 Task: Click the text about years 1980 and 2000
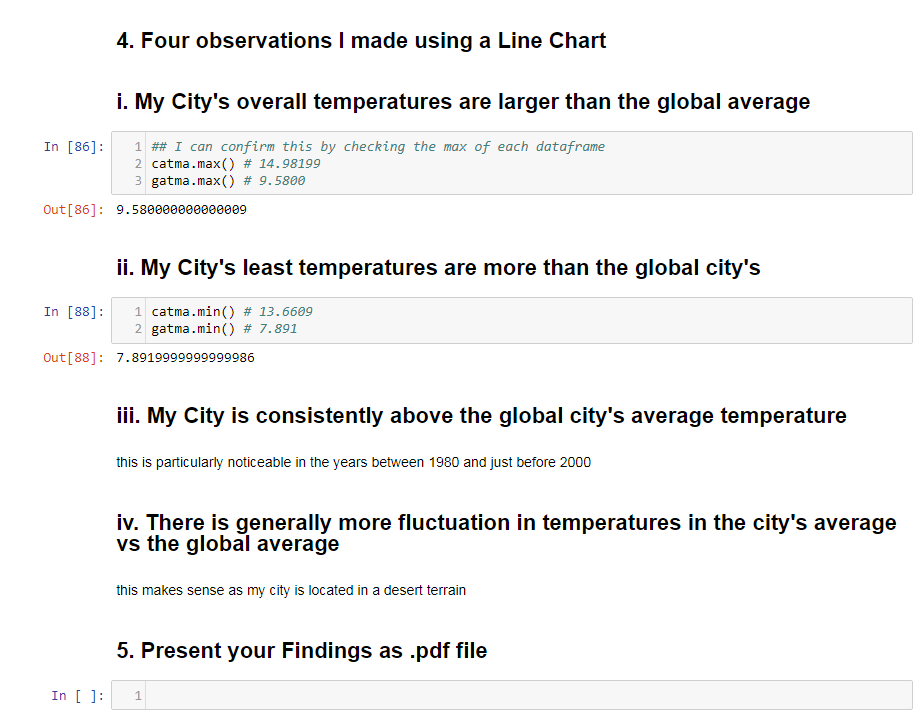[353, 463]
